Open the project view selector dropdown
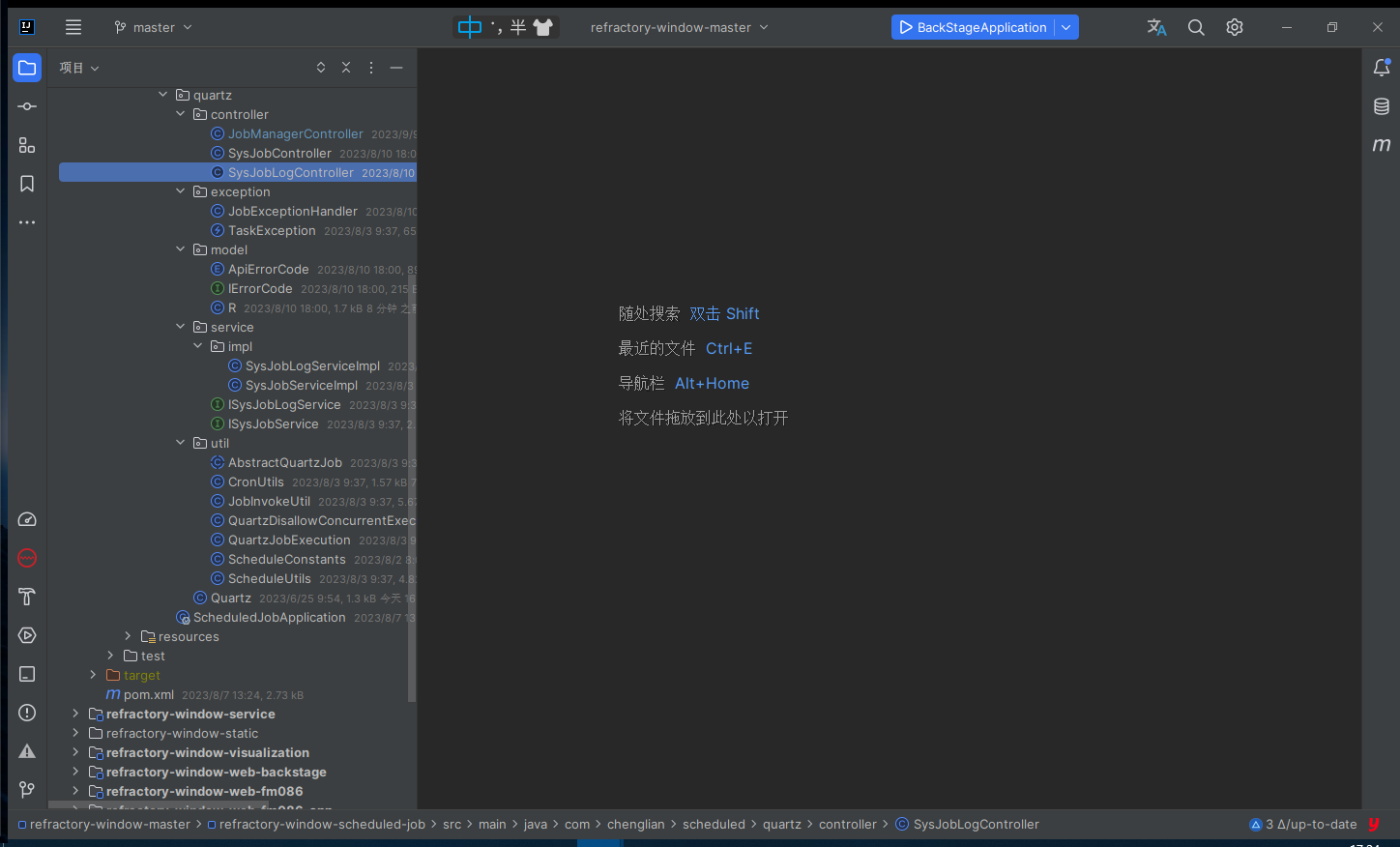 79,68
